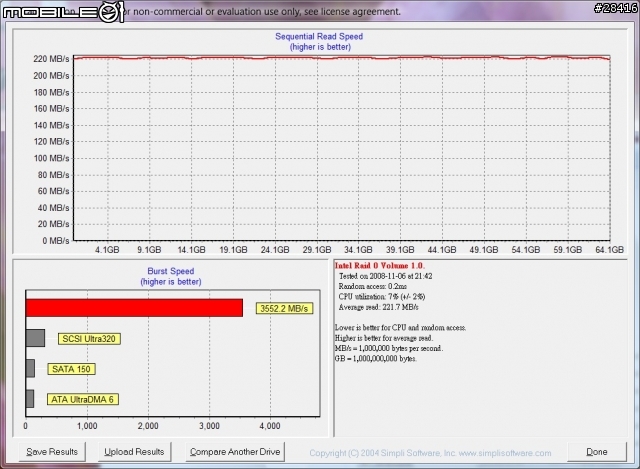
Task: Click the 0 MB/s axis label
Action: point(56,241)
